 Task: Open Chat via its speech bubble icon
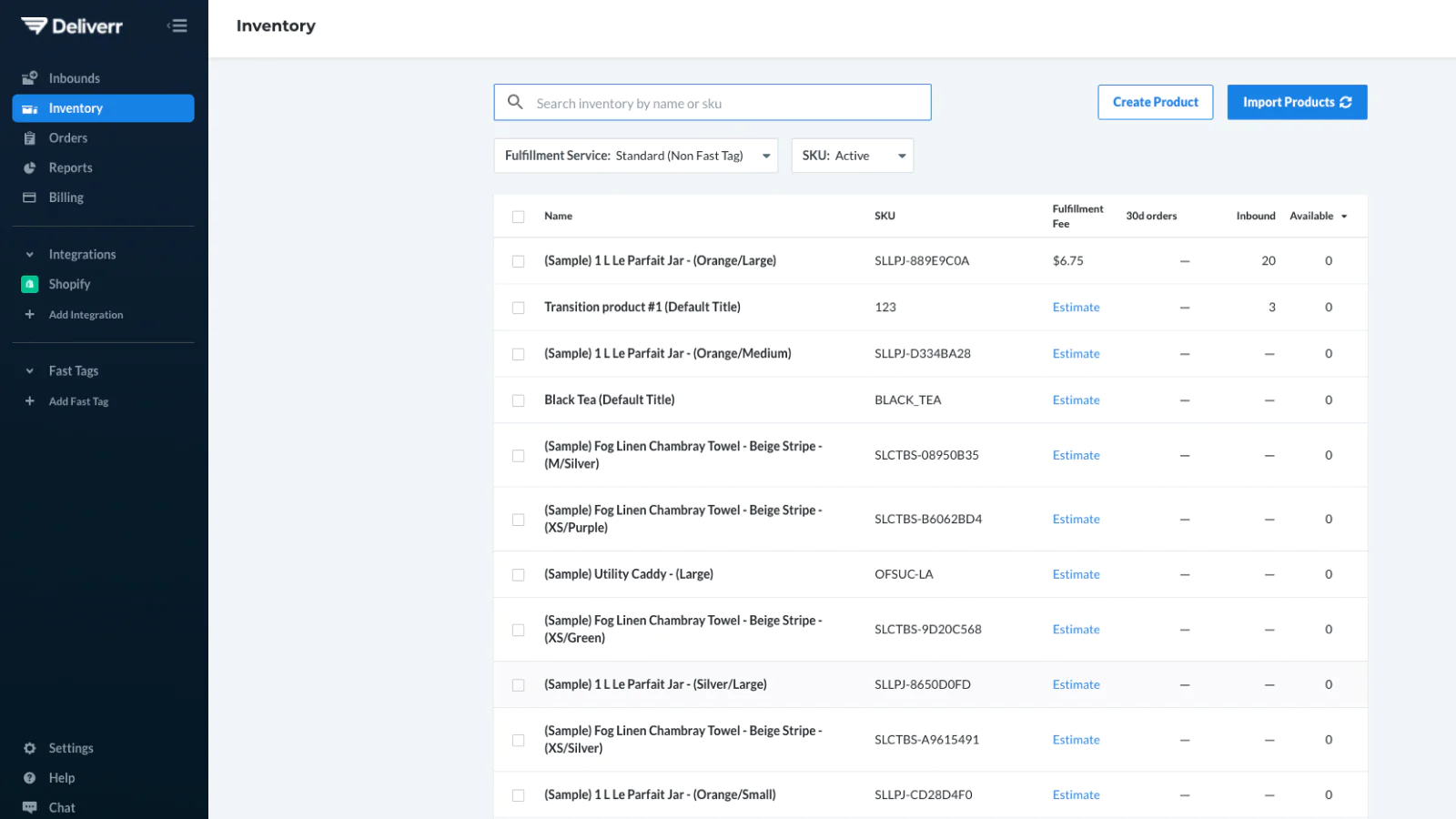point(30,807)
